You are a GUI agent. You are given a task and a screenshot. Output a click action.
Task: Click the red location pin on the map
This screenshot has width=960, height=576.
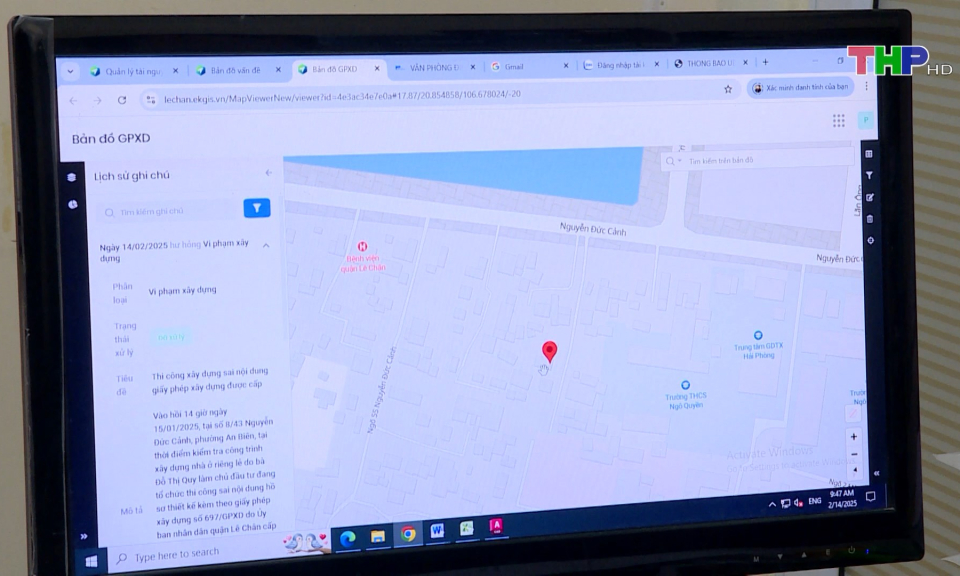point(549,350)
